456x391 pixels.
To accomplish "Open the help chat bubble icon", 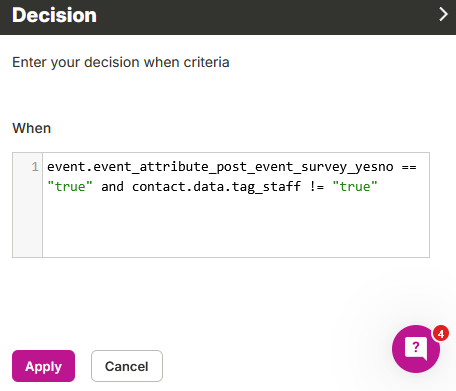I will (x=416, y=349).
